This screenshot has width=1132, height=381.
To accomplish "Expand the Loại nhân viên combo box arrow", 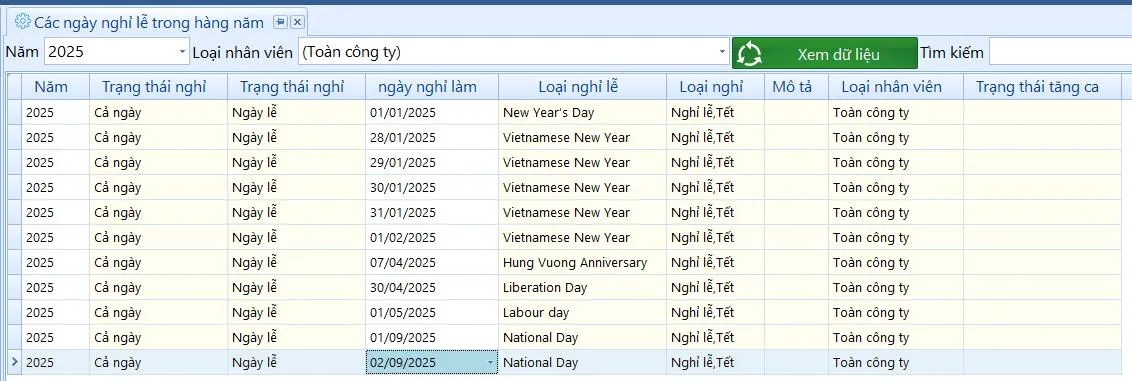I will tap(723, 52).
